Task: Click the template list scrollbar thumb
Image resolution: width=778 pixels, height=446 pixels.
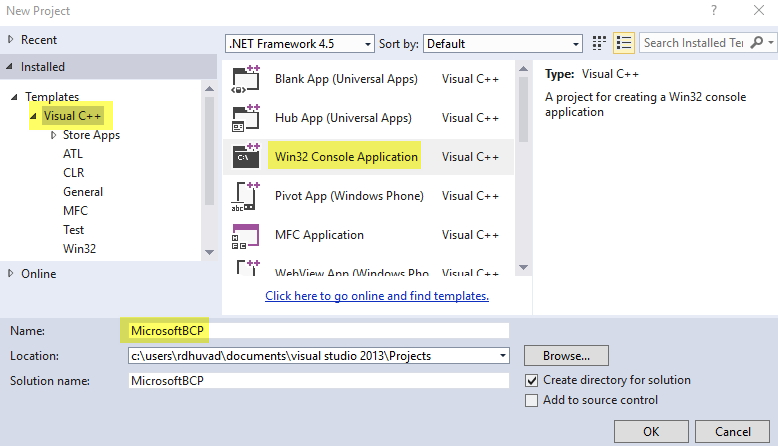Action: [x=523, y=110]
